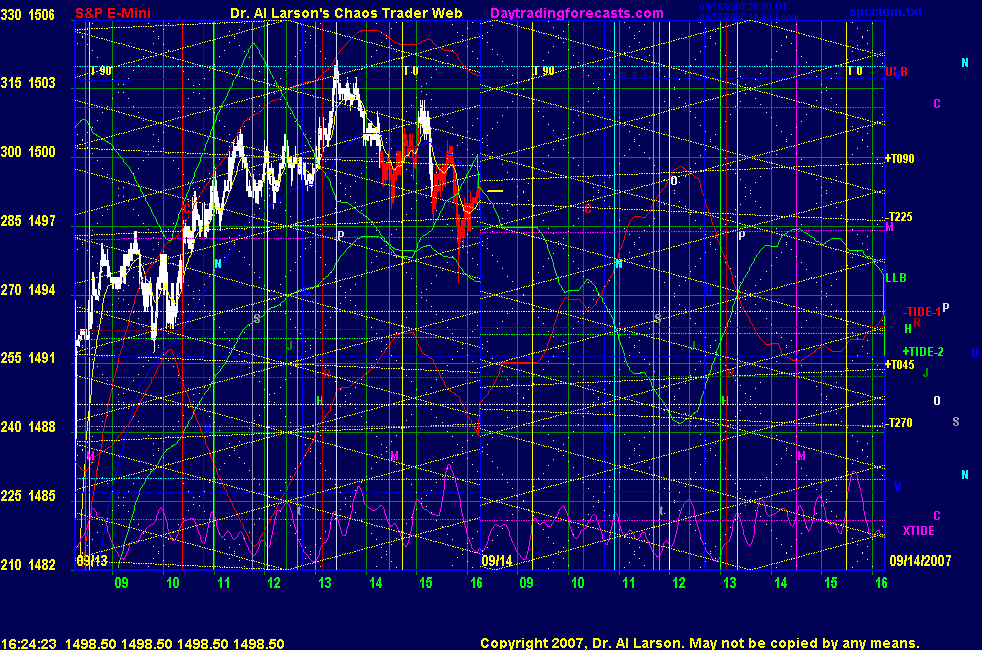Click the cyan N letter beside ULB
Viewport: 982px width, 650px height.
[x=965, y=63]
